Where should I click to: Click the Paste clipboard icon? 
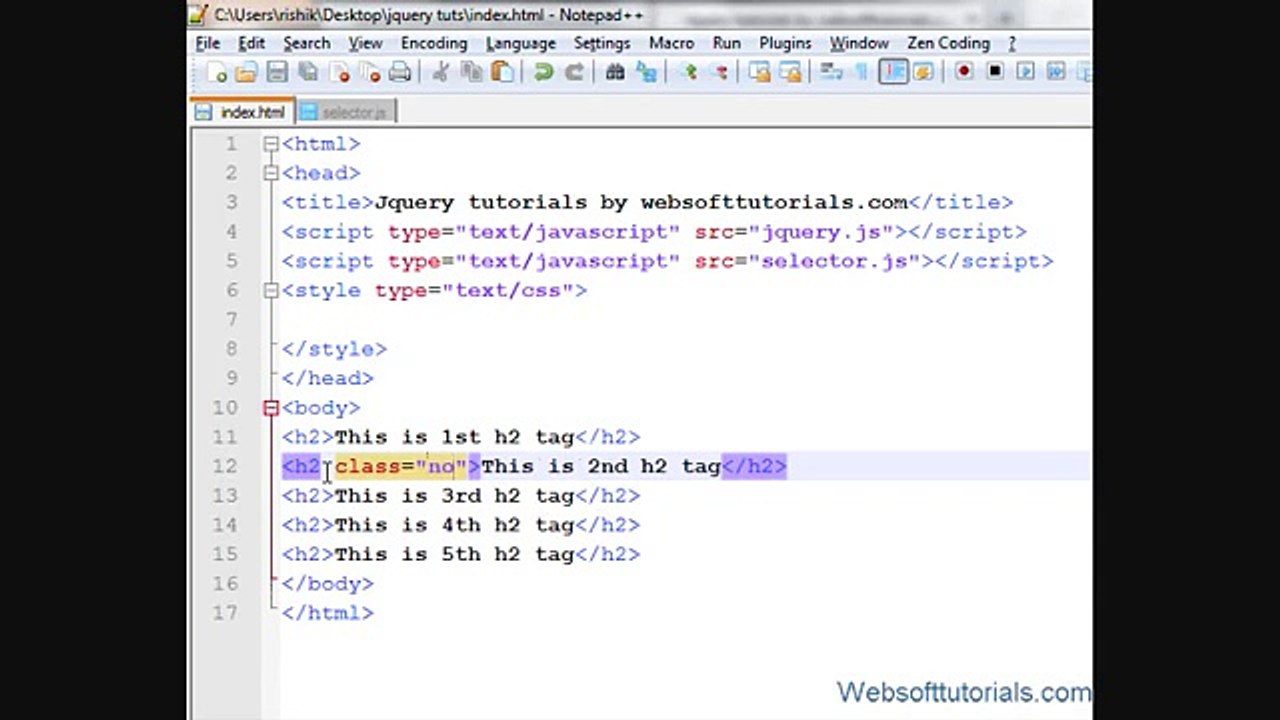[502, 72]
